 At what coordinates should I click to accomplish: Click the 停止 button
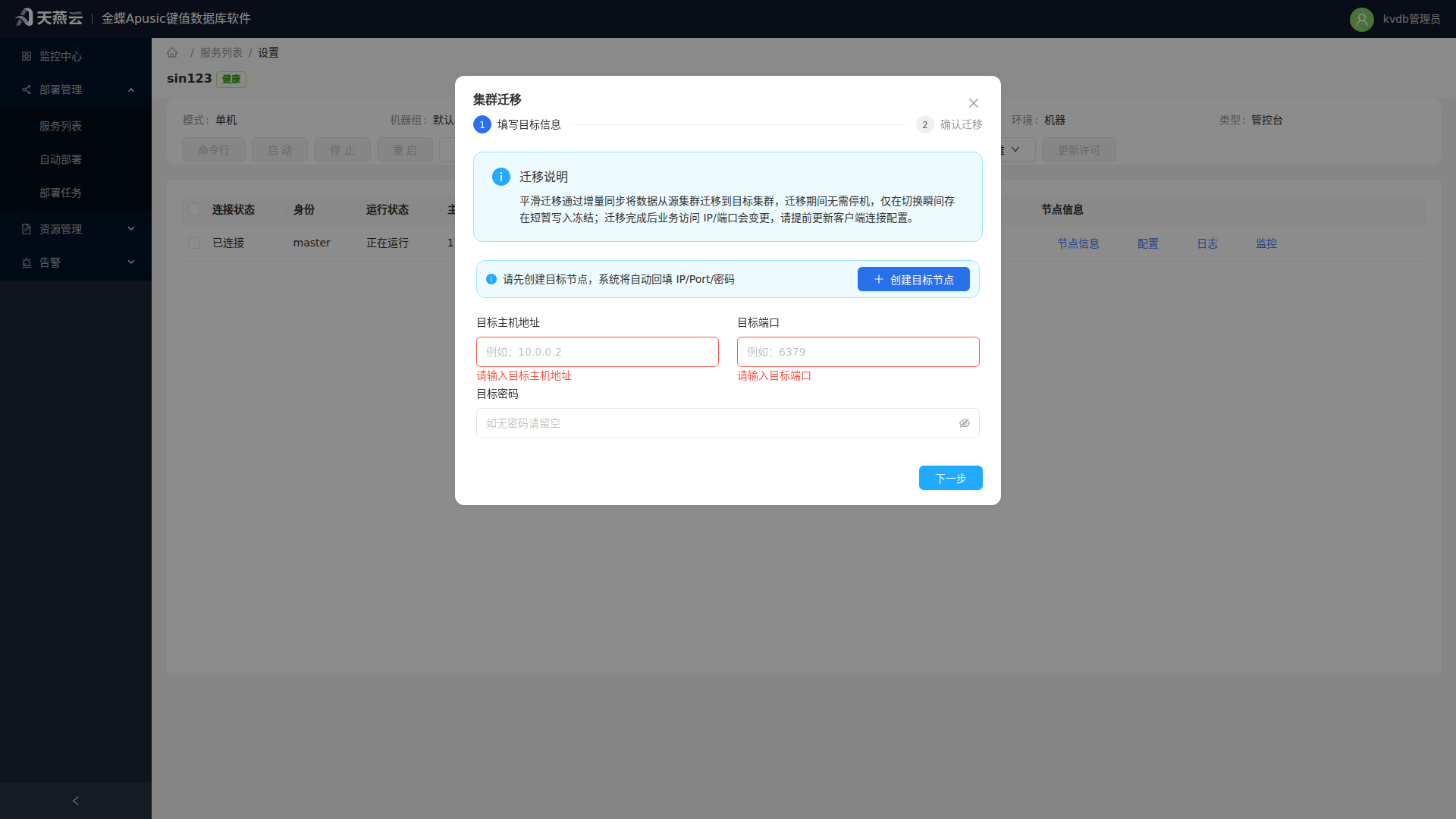pos(342,149)
